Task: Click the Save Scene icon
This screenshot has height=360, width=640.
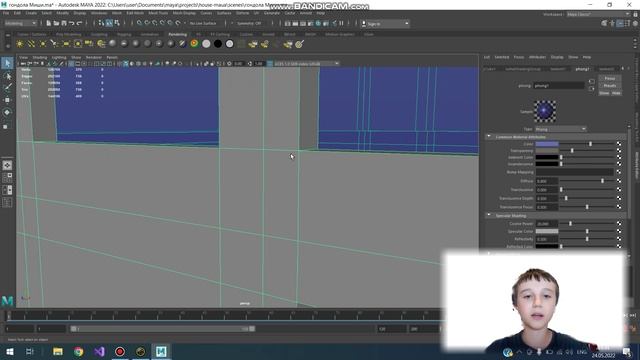Action: tap(64, 23)
